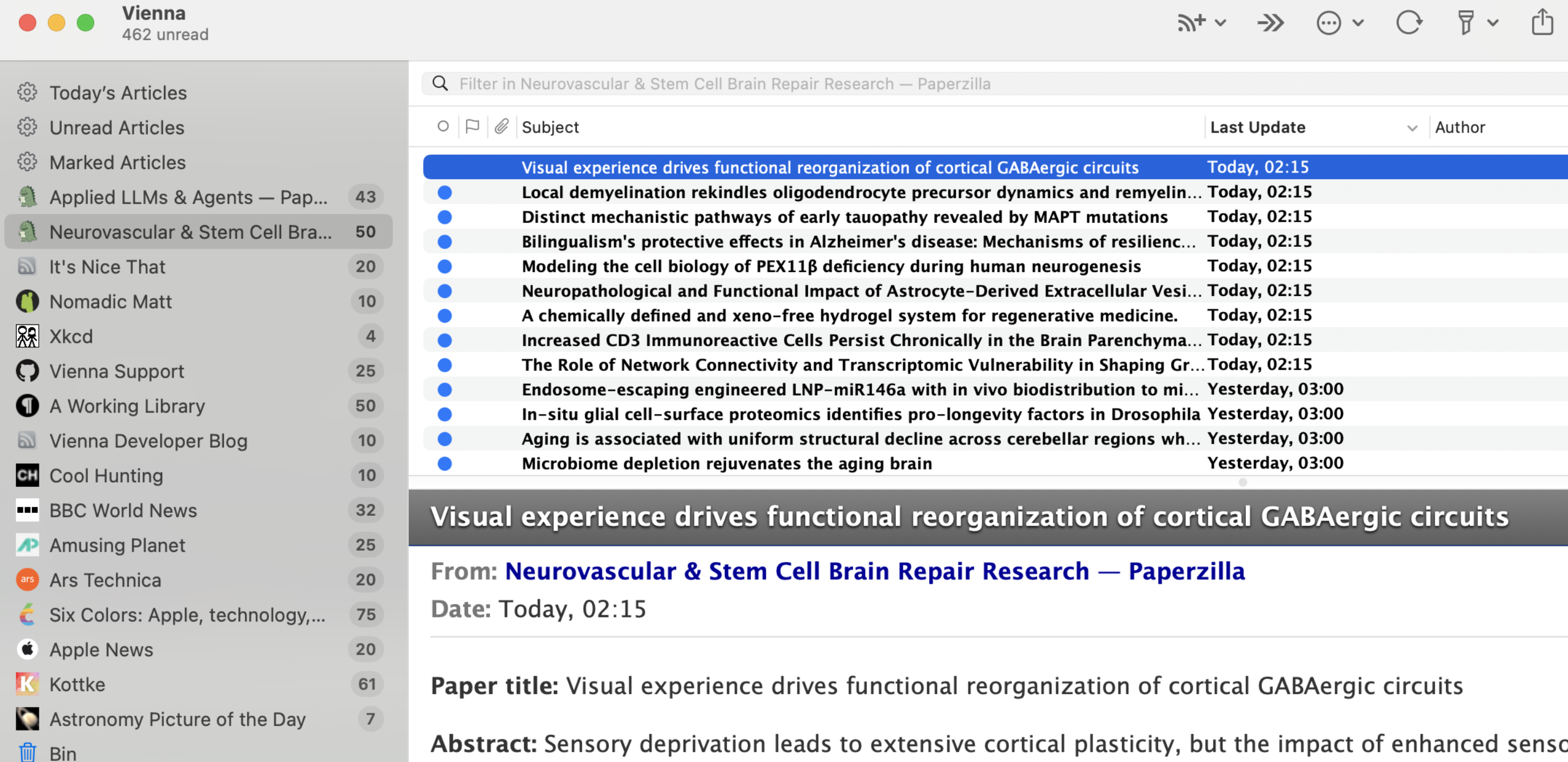
Task: Toggle unread dot for Local demyelination article
Action: click(x=445, y=192)
